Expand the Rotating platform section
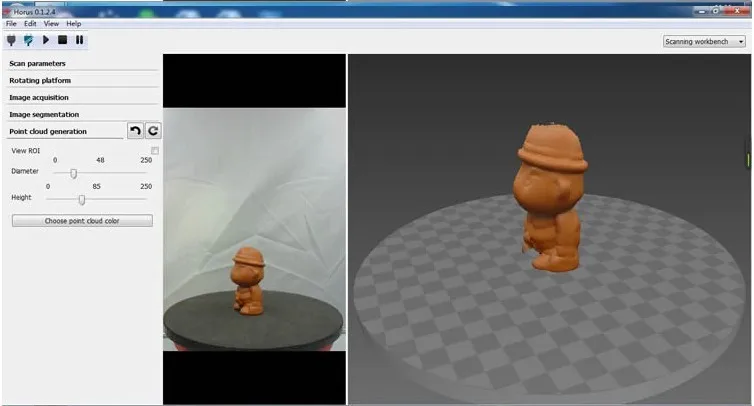Image resolution: width=754 pixels, height=406 pixels. click(40, 80)
